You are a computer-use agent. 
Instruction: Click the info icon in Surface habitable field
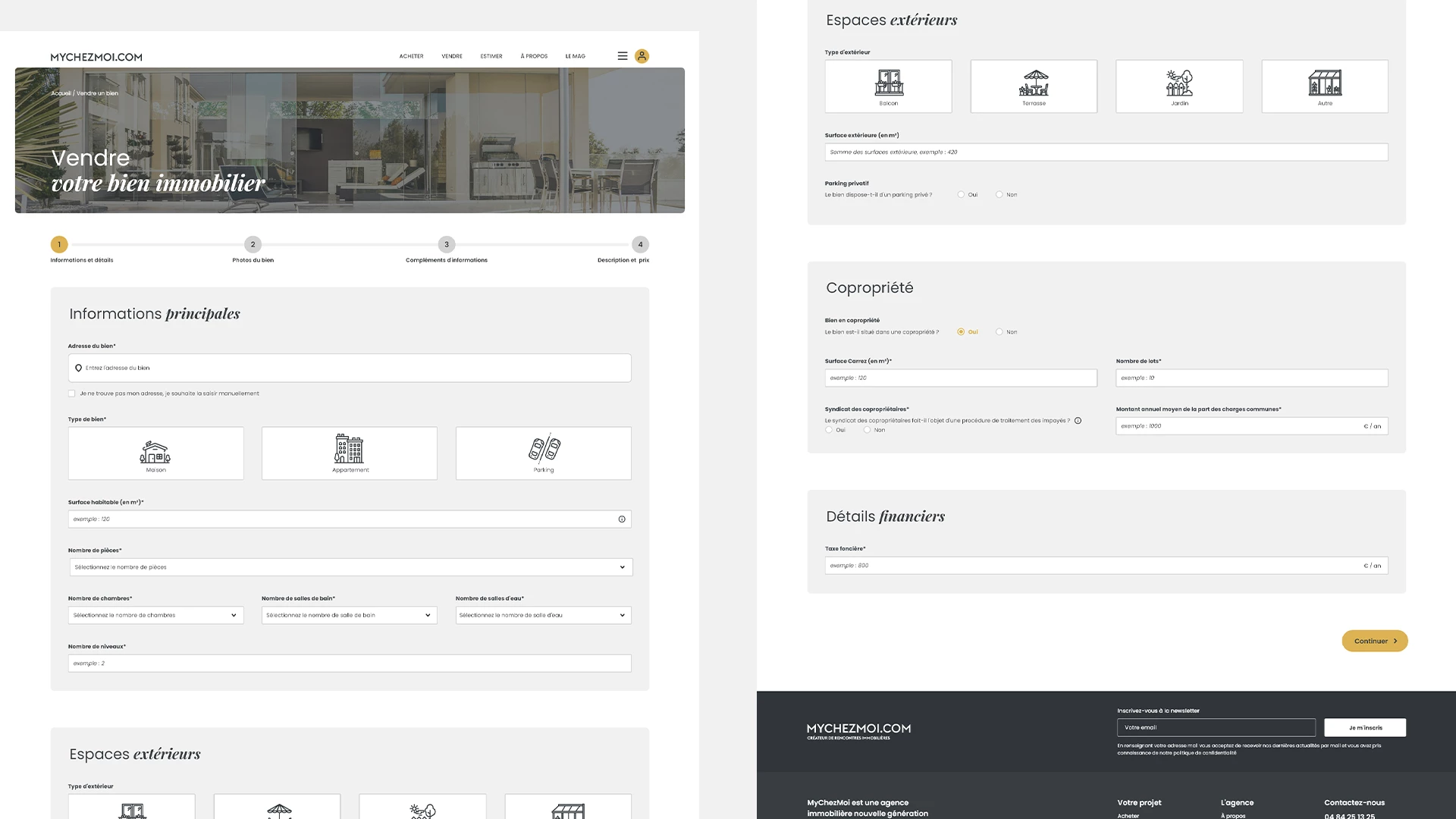[x=622, y=519]
